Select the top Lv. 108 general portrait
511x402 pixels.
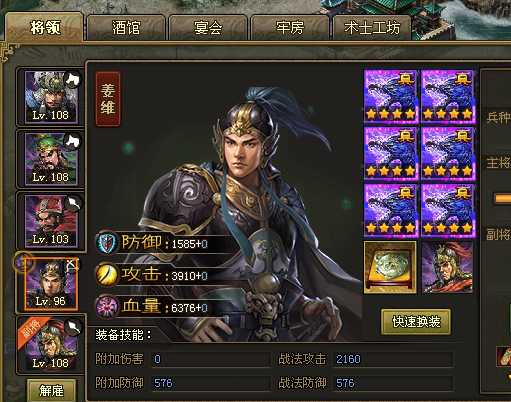51,97
